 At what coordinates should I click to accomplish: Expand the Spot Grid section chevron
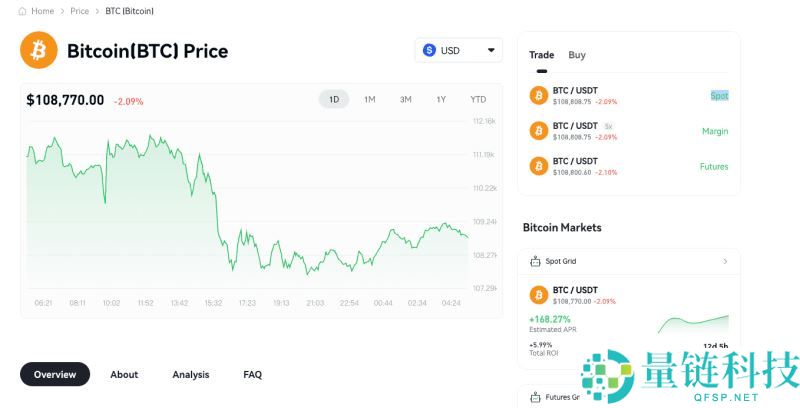[725, 261]
